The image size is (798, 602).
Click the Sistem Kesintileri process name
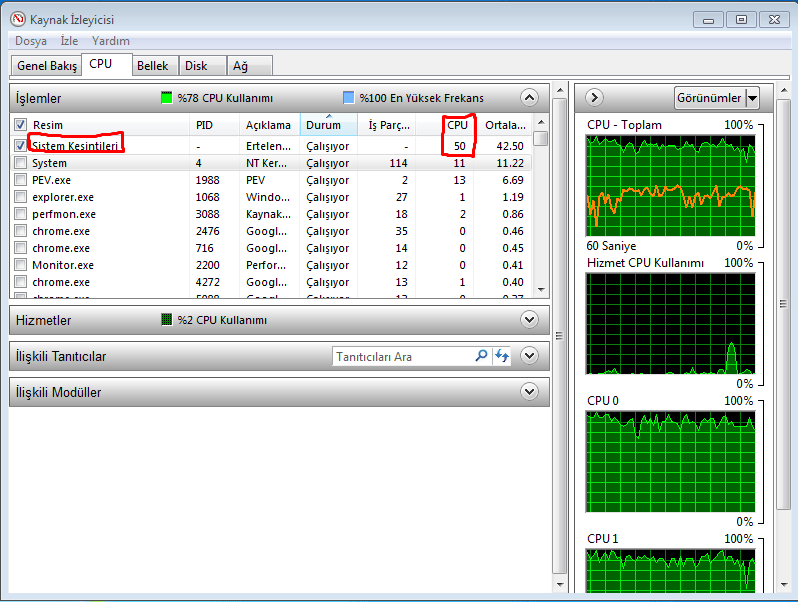tap(75, 146)
